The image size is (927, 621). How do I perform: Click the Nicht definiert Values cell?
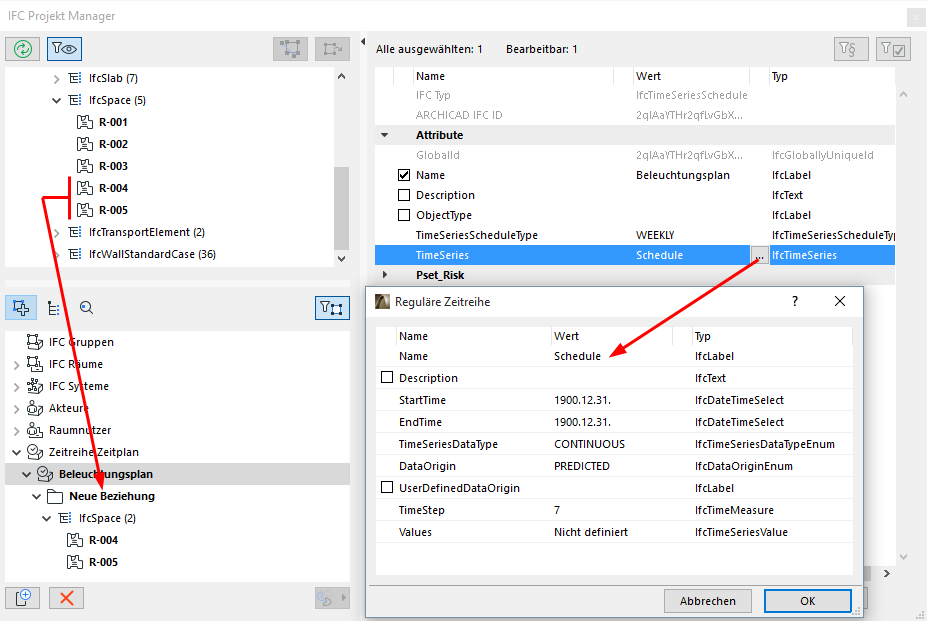591,532
